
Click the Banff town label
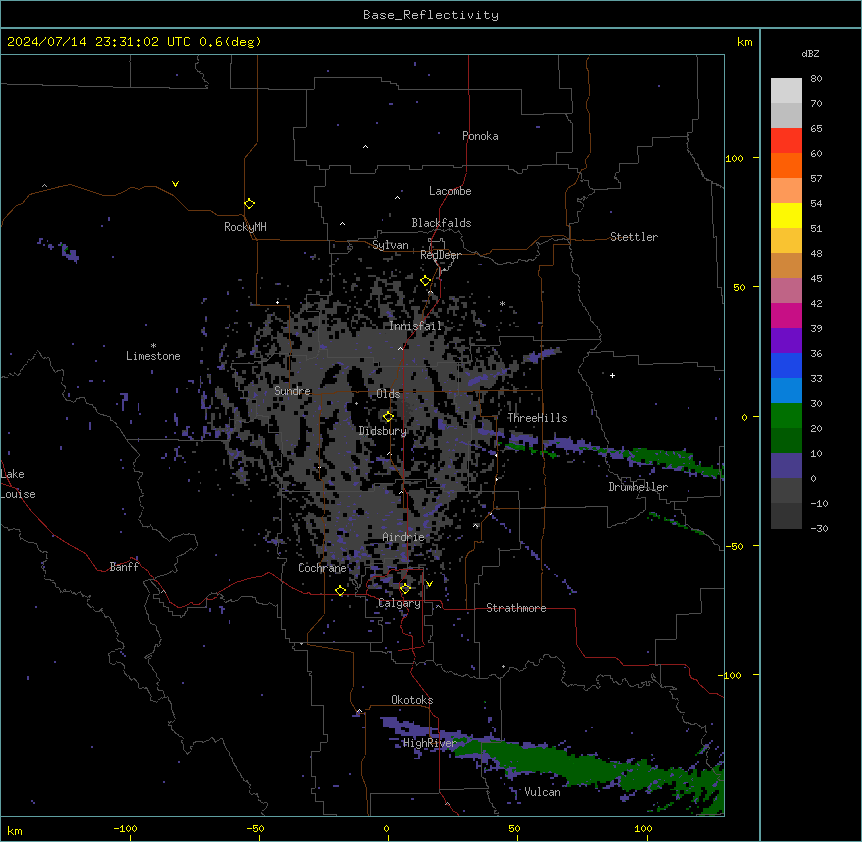click(x=124, y=567)
